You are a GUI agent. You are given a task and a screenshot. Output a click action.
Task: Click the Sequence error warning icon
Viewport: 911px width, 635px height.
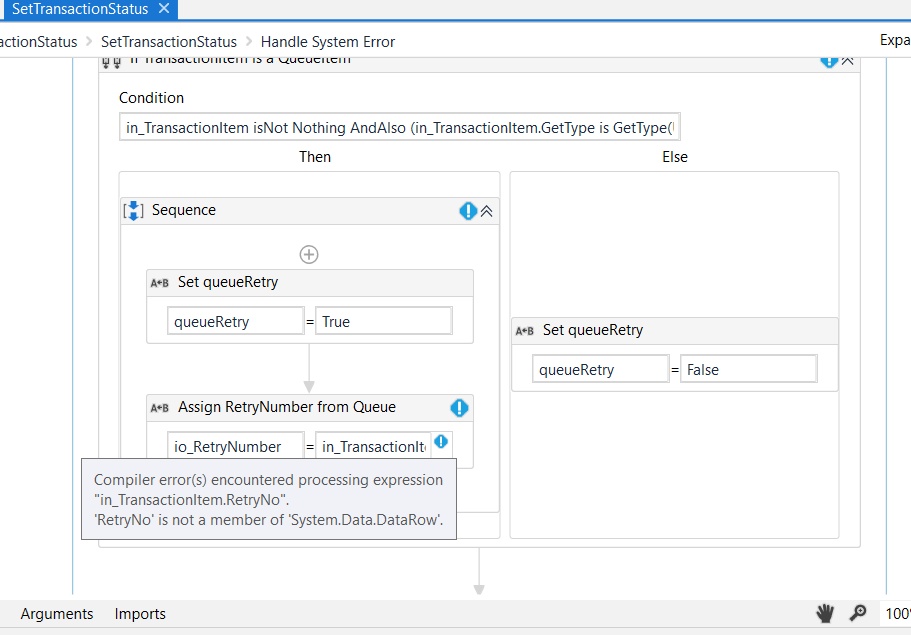point(468,211)
